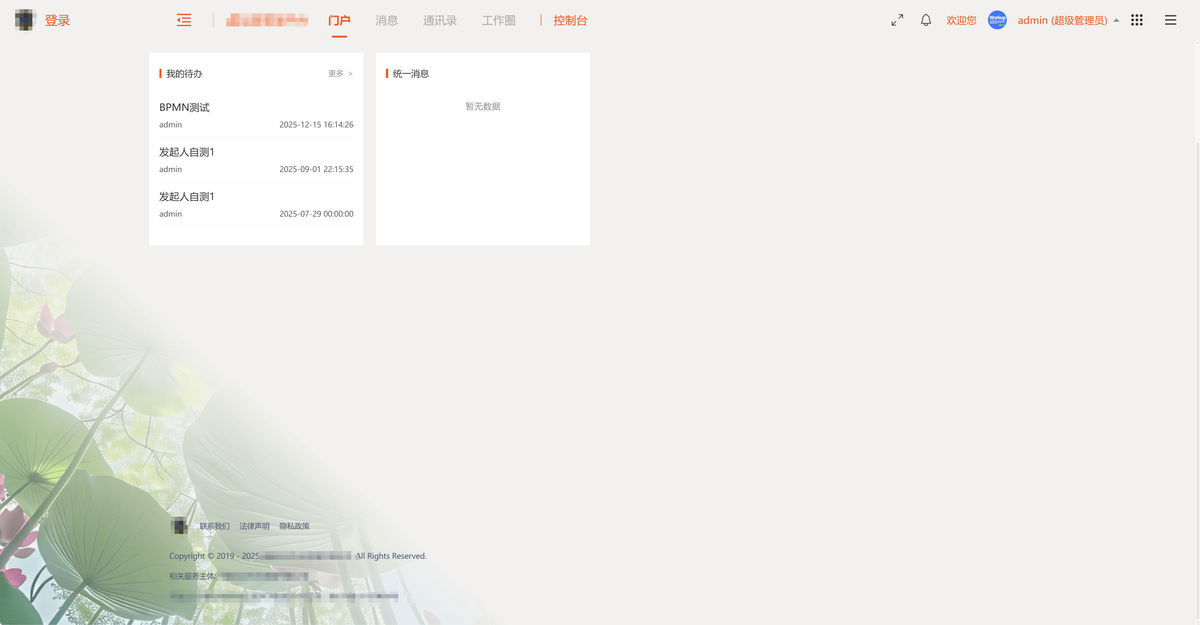This screenshot has width=1200, height=625.
Task: Open 发起人自测1 dated 2025-07-29
Action: coord(256,204)
